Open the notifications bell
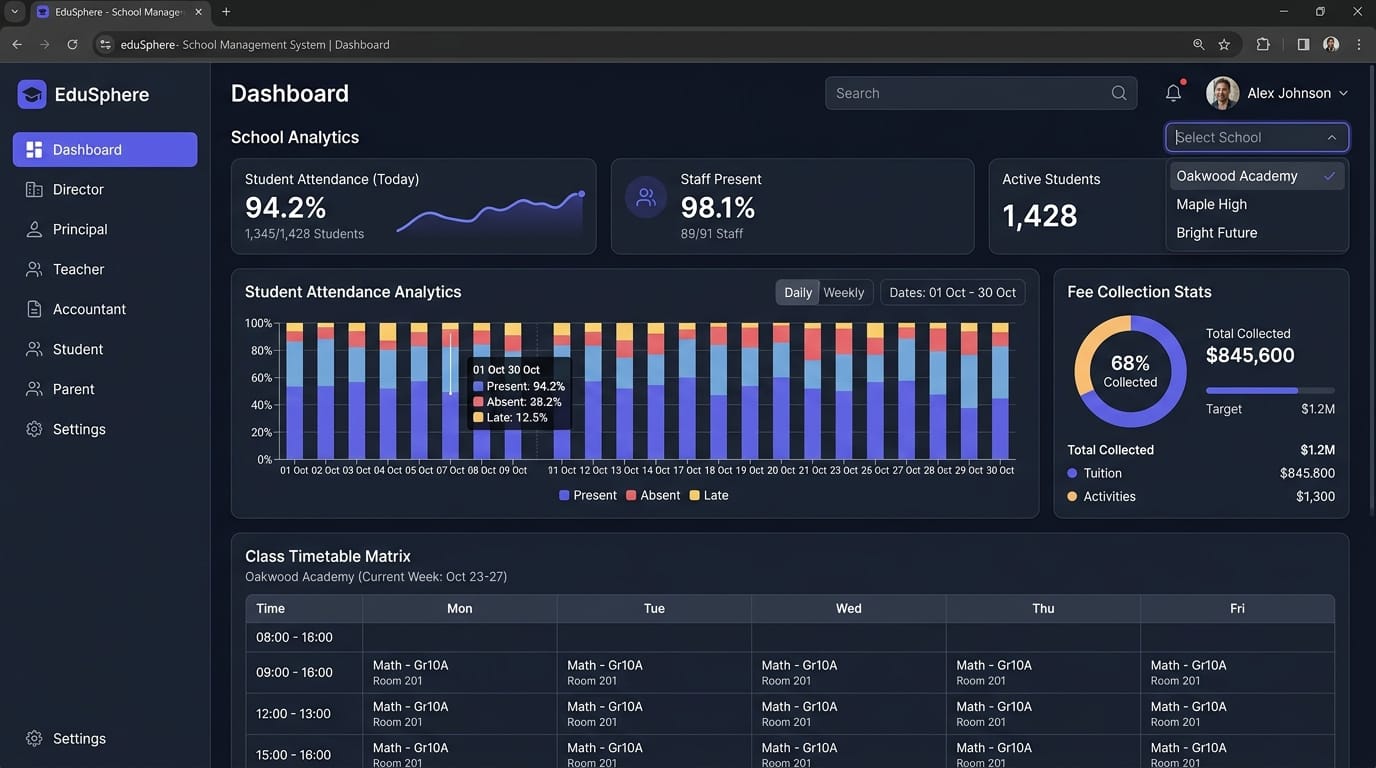Screen dimensions: 1376x768 pos(1173,93)
